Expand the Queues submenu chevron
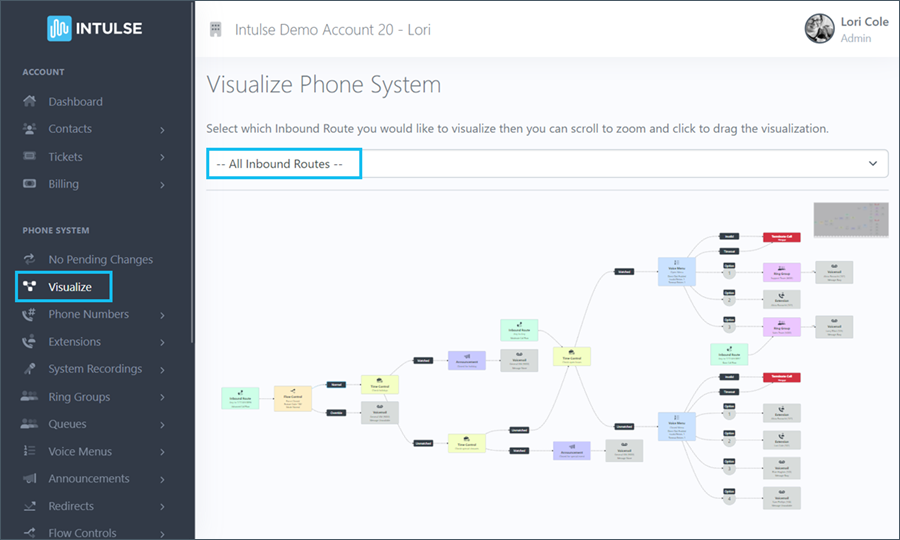This screenshot has height=540, width=900. tap(162, 425)
